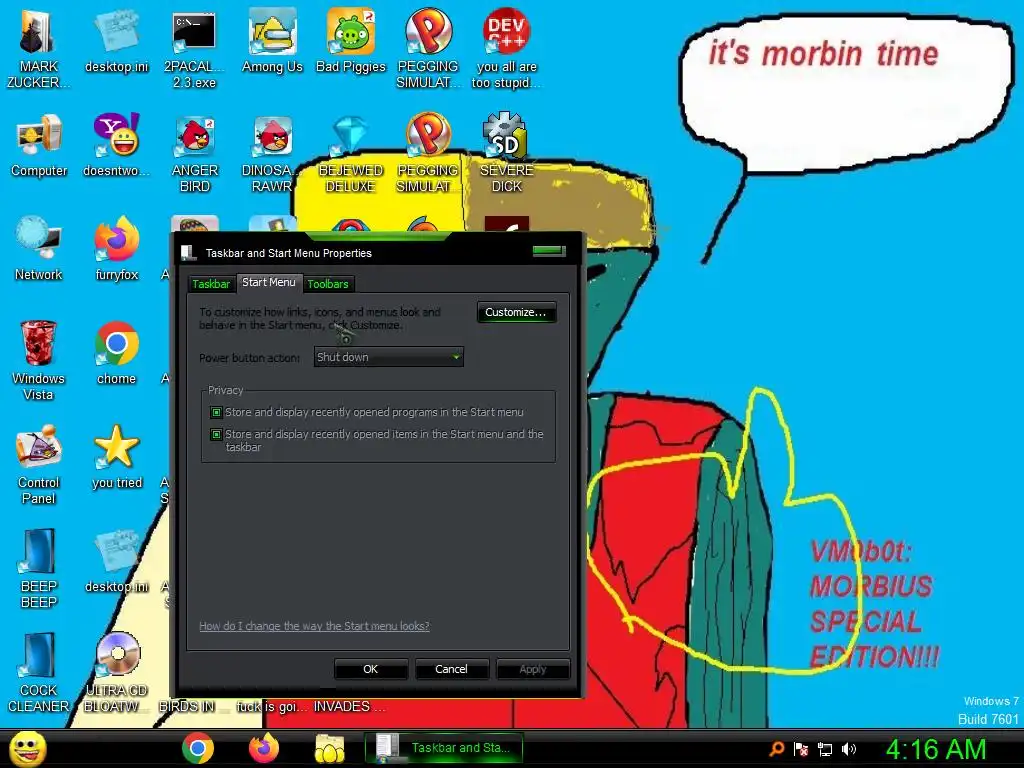Select the Computer desktop icon
Viewport: 1024px width, 768px height.
coord(39,145)
